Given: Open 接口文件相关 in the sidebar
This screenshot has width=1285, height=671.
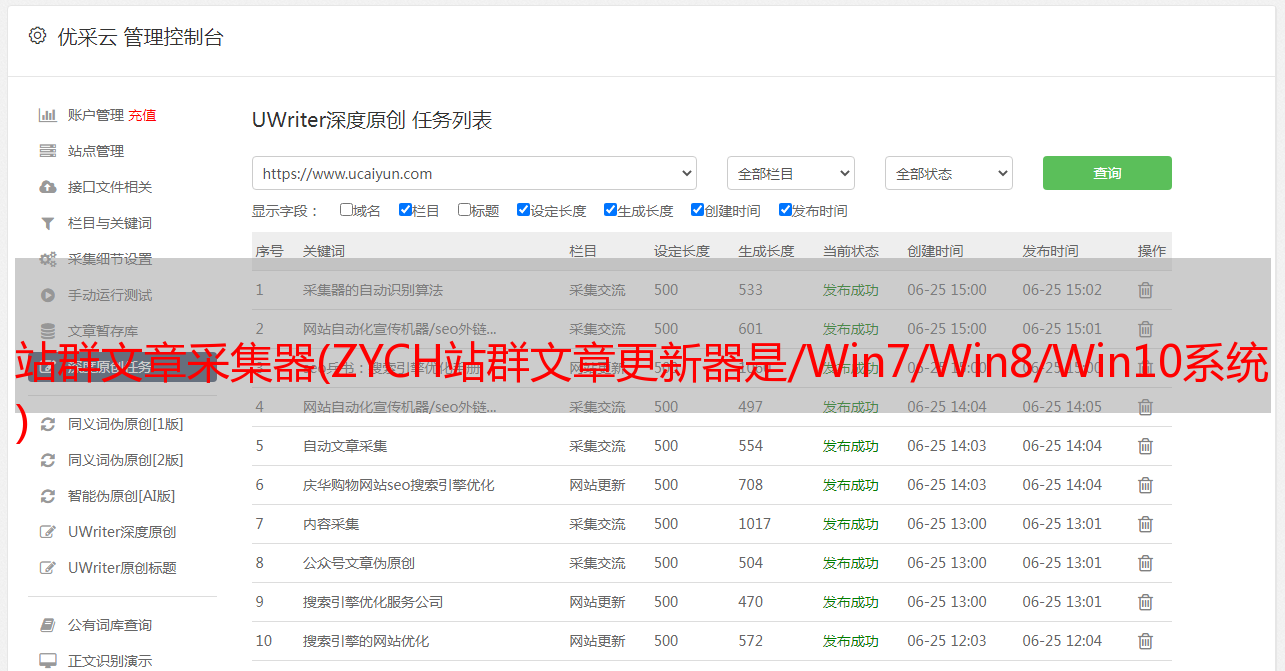Looking at the screenshot, I should pyautogui.click(x=110, y=187).
